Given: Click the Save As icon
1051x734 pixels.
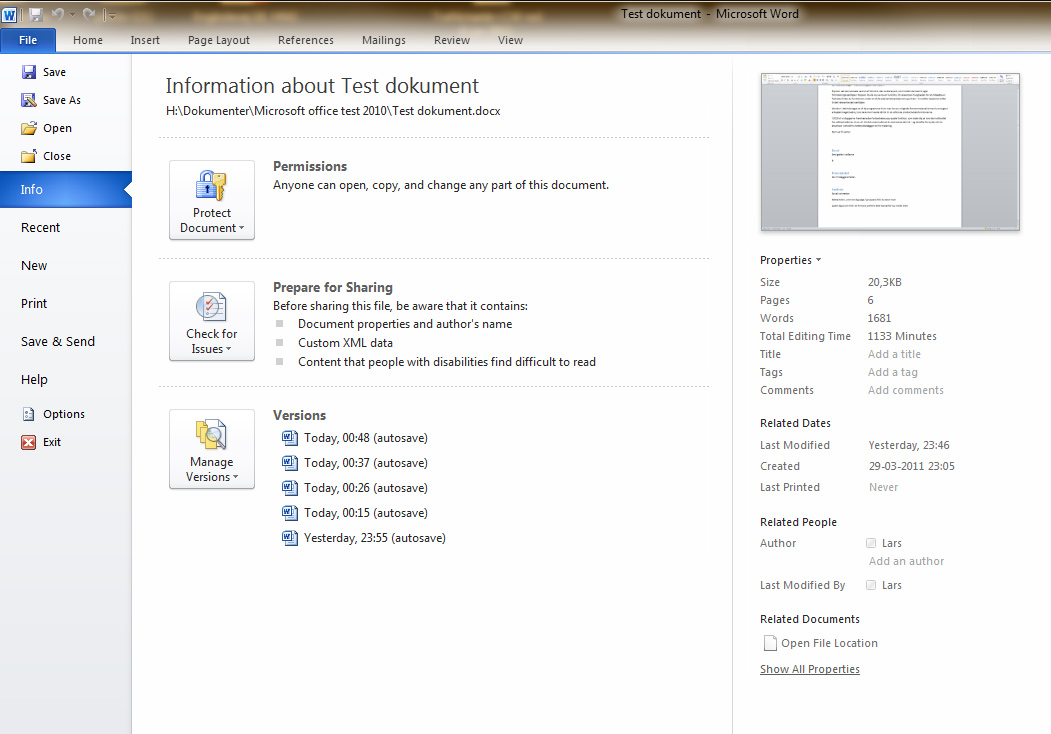Looking at the screenshot, I should 29,100.
